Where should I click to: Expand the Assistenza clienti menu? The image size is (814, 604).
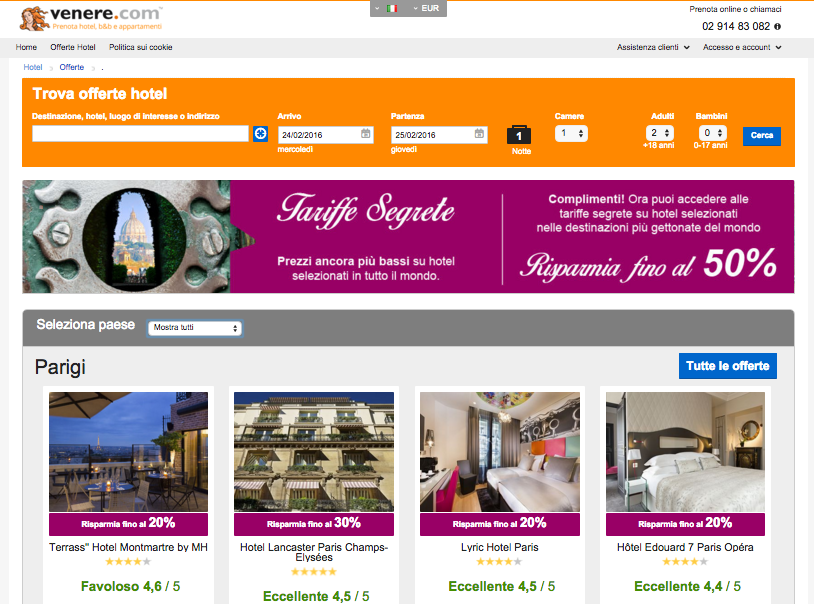(653, 47)
